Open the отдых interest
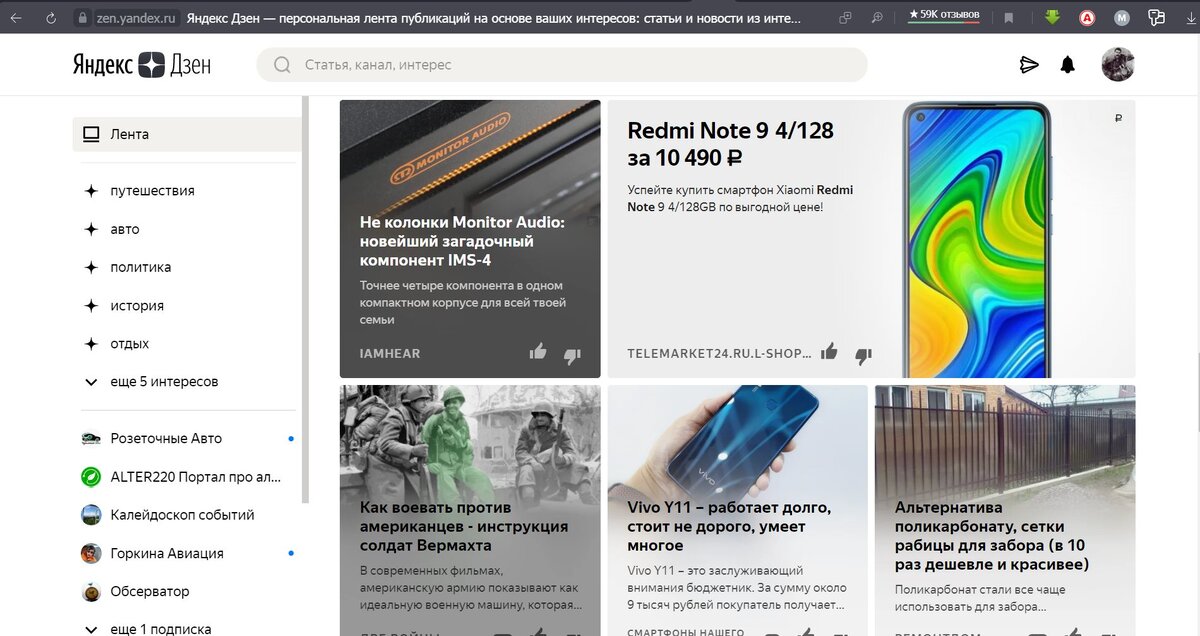Viewport: 1200px width, 636px height. pyautogui.click(x=130, y=344)
